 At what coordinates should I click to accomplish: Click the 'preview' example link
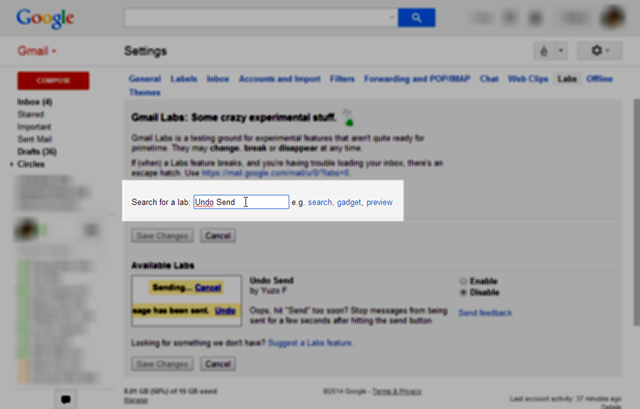coord(379,202)
